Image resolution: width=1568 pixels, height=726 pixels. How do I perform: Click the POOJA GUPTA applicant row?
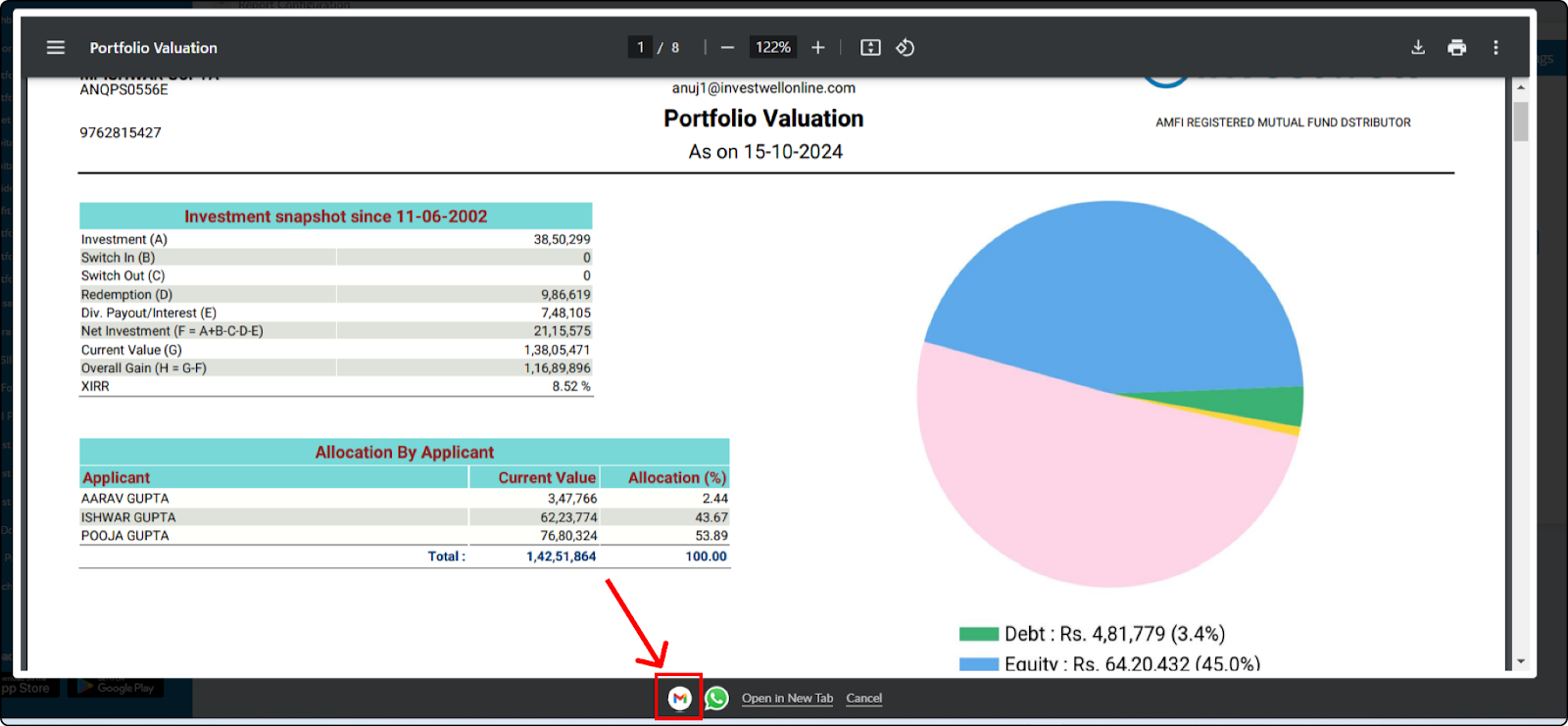[x=405, y=536]
